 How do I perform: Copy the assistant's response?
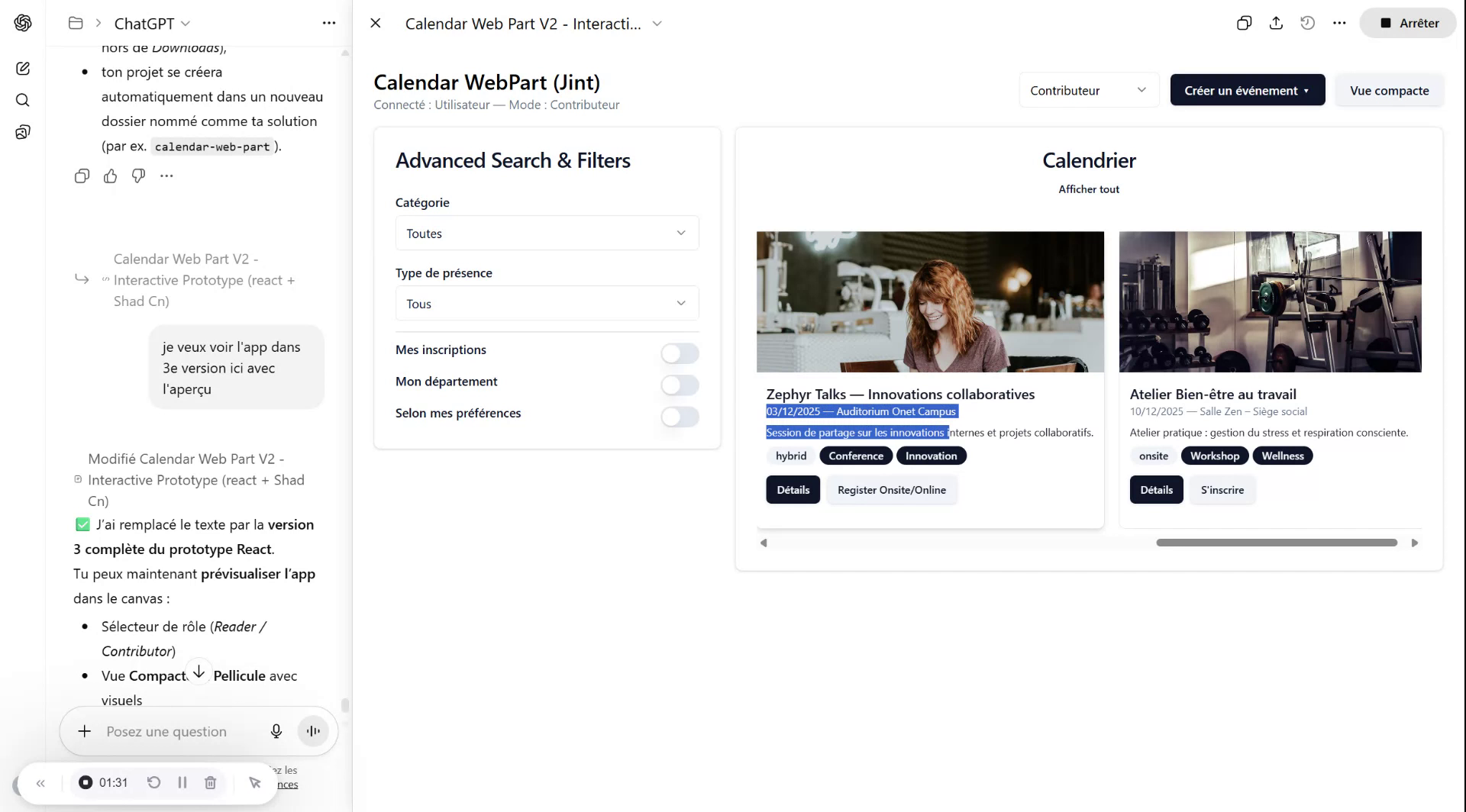pos(82,176)
